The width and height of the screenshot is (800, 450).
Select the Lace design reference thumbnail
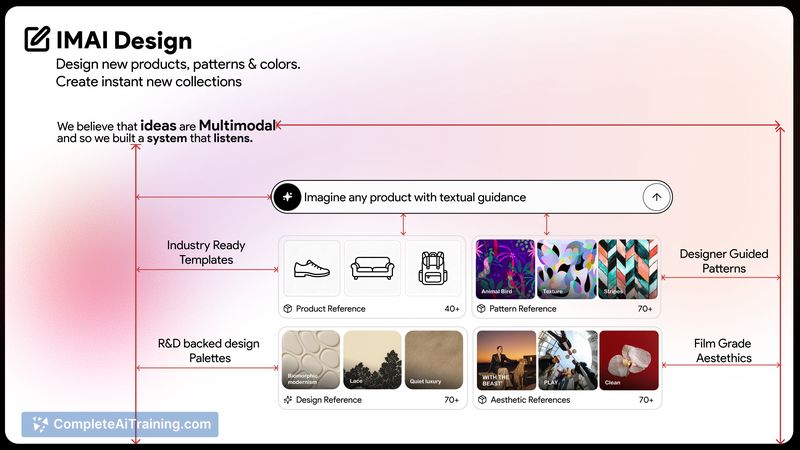[372, 360]
